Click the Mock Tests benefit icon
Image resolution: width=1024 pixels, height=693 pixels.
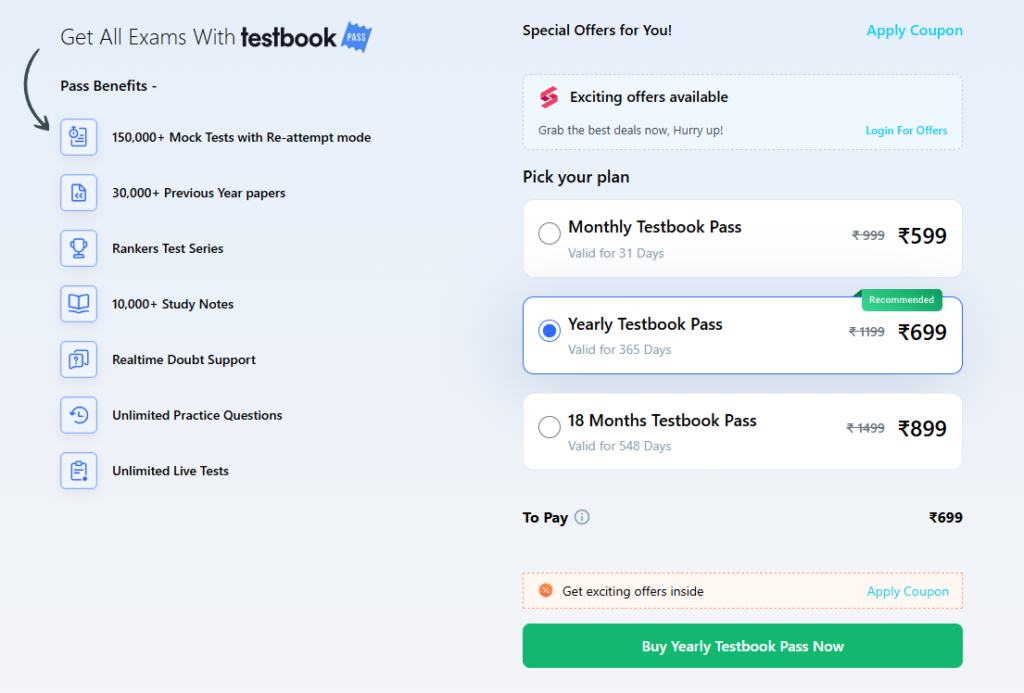[x=78, y=137]
